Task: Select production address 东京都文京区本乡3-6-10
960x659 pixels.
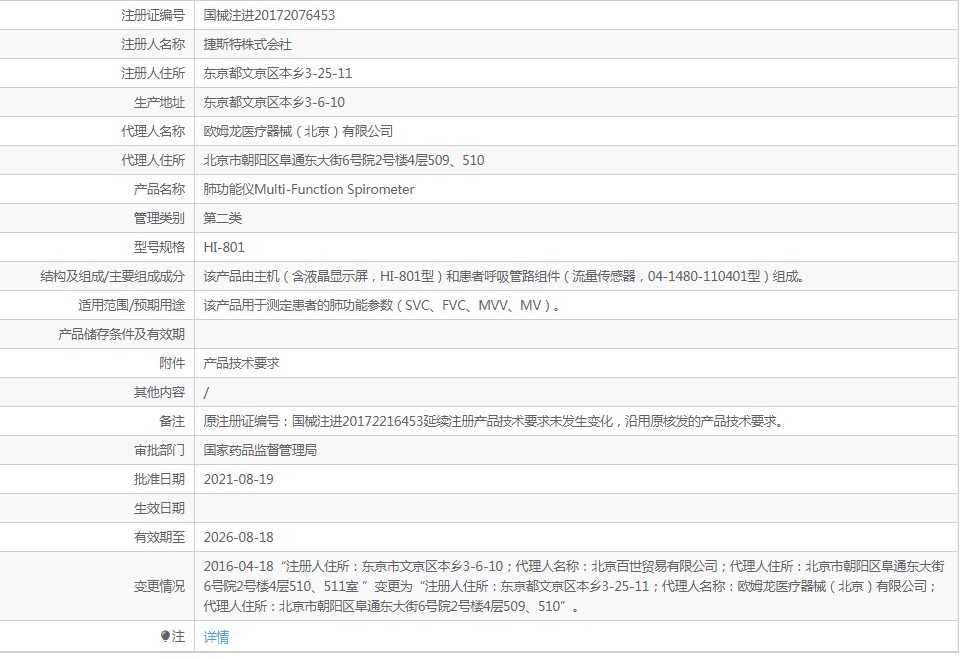Action: 274,102
